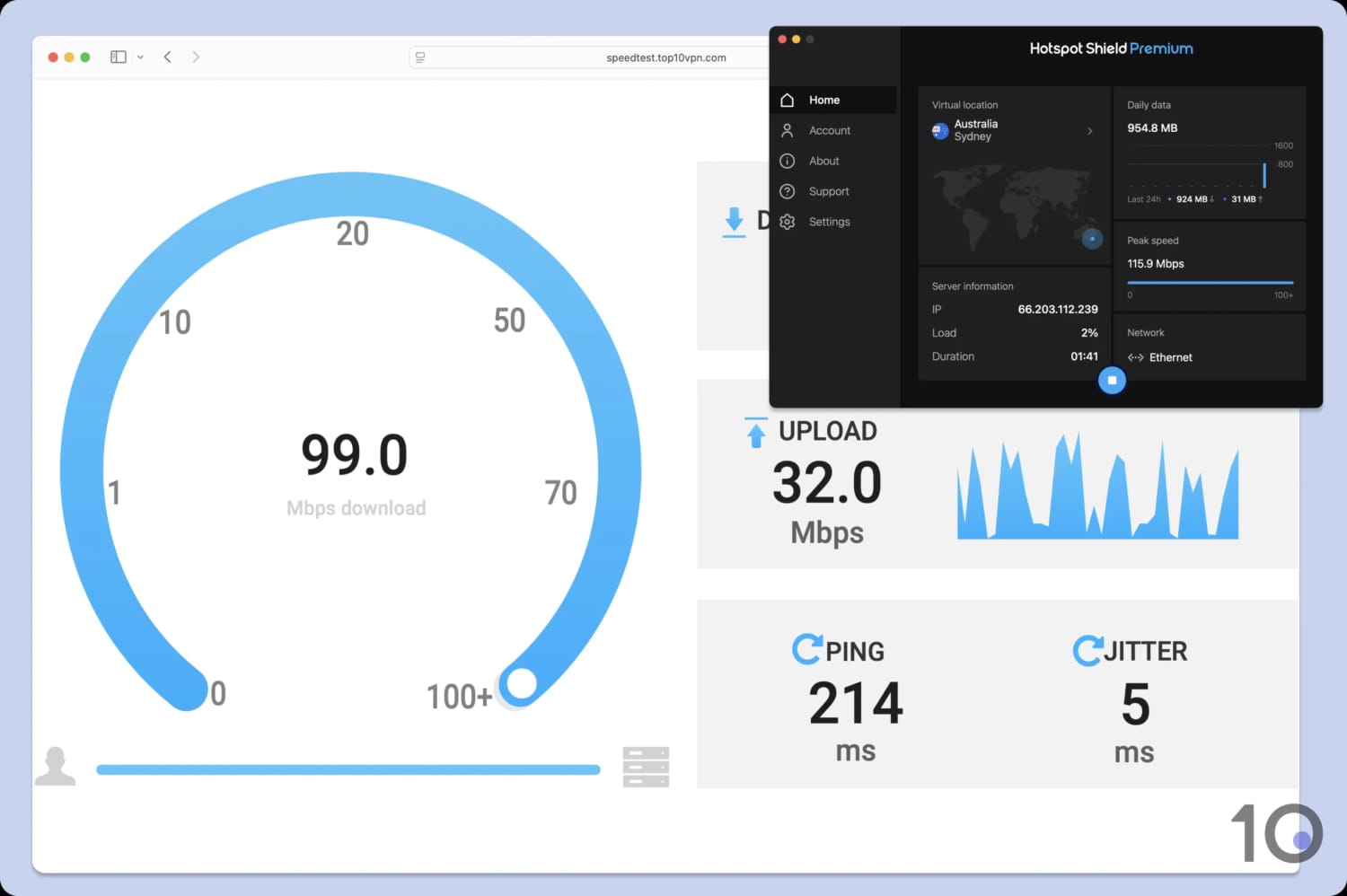Expand the virtual location chevron
The image size is (1347, 896).
1090,131
